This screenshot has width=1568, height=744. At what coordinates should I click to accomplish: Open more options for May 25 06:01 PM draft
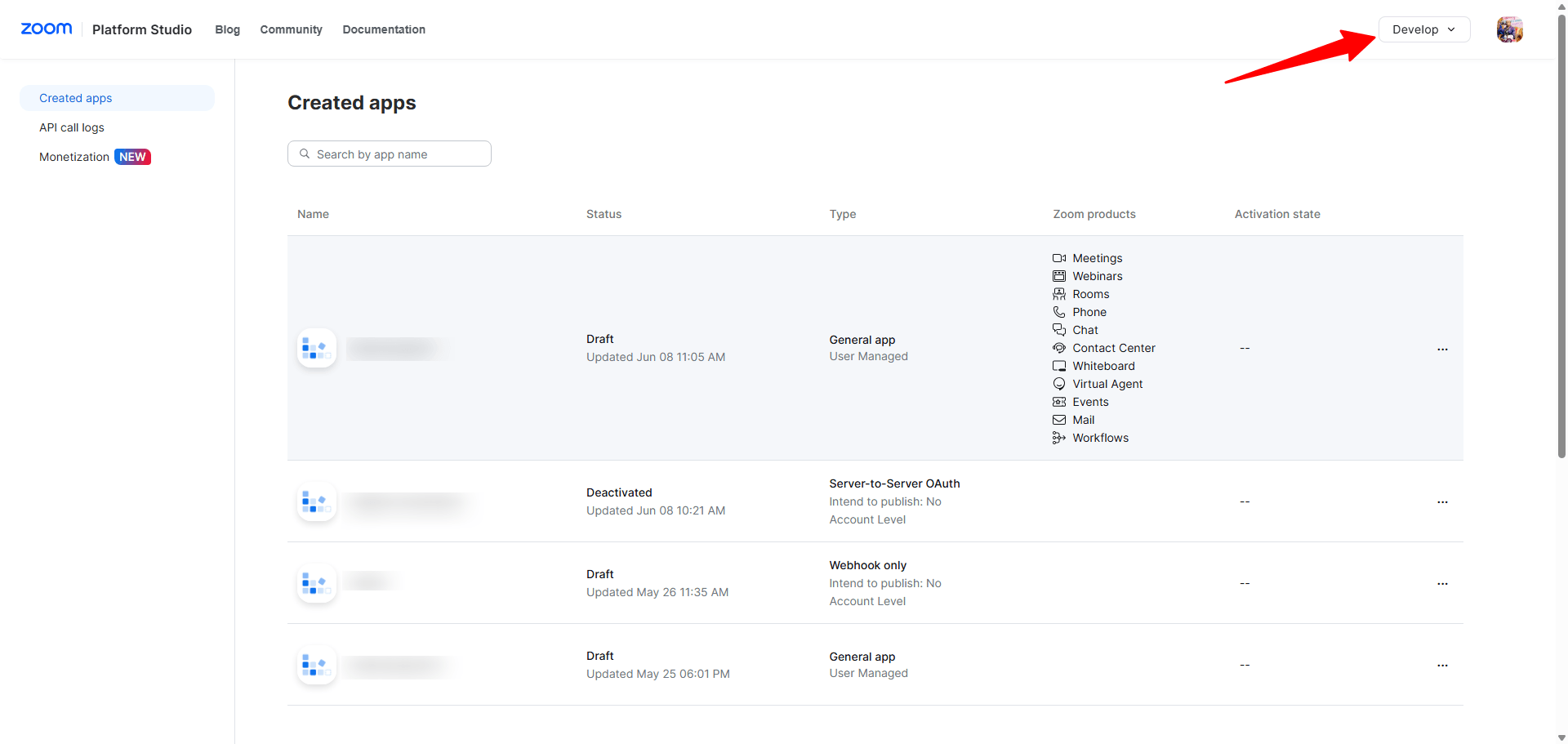tap(1442, 665)
